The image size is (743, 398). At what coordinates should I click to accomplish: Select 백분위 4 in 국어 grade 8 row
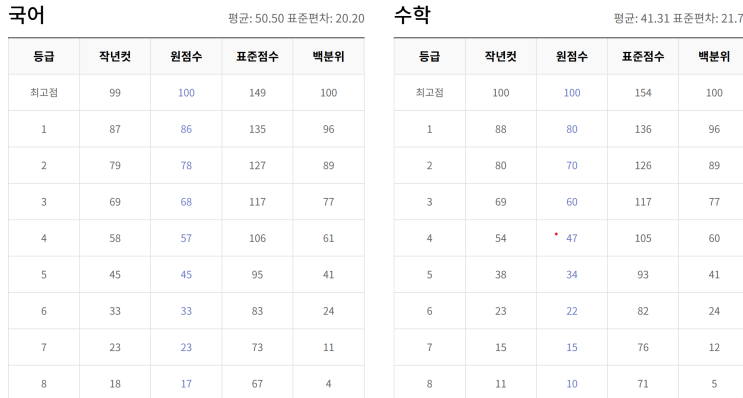328,384
